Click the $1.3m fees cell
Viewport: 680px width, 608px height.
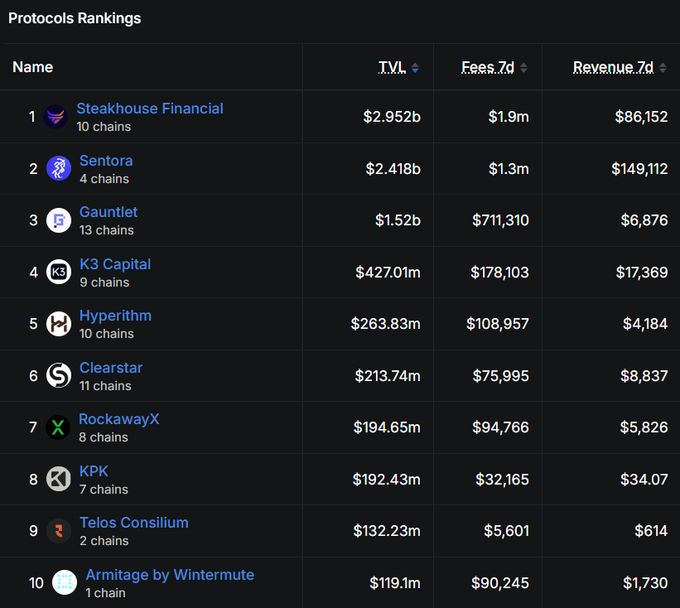click(x=509, y=169)
